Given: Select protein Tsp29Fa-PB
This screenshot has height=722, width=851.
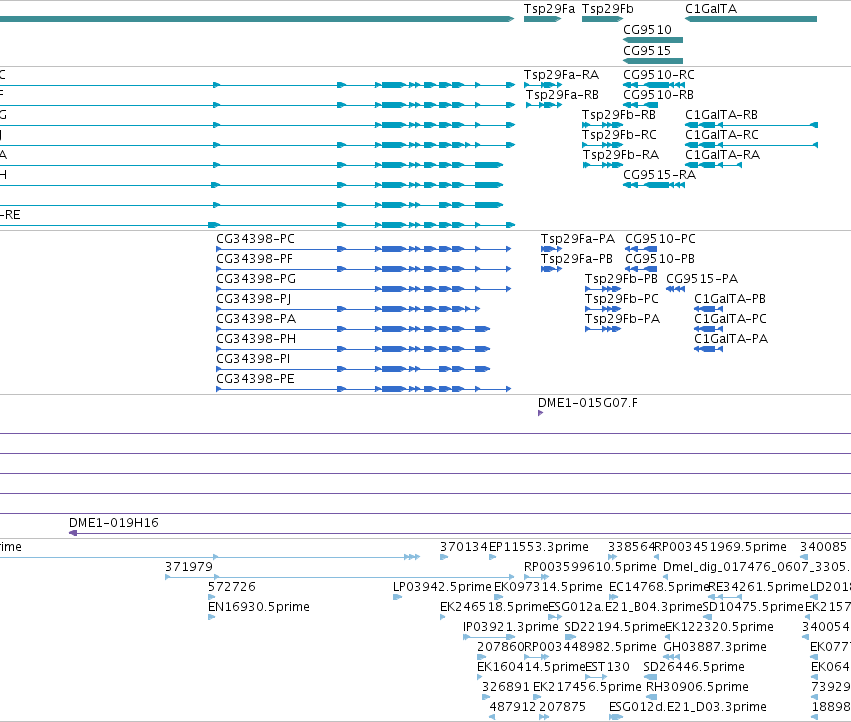Looking at the screenshot, I should click(576, 259).
